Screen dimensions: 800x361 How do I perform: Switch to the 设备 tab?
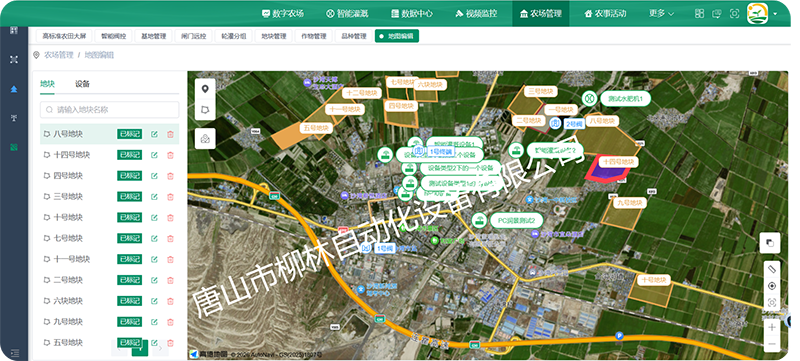(x=82, y=84)
